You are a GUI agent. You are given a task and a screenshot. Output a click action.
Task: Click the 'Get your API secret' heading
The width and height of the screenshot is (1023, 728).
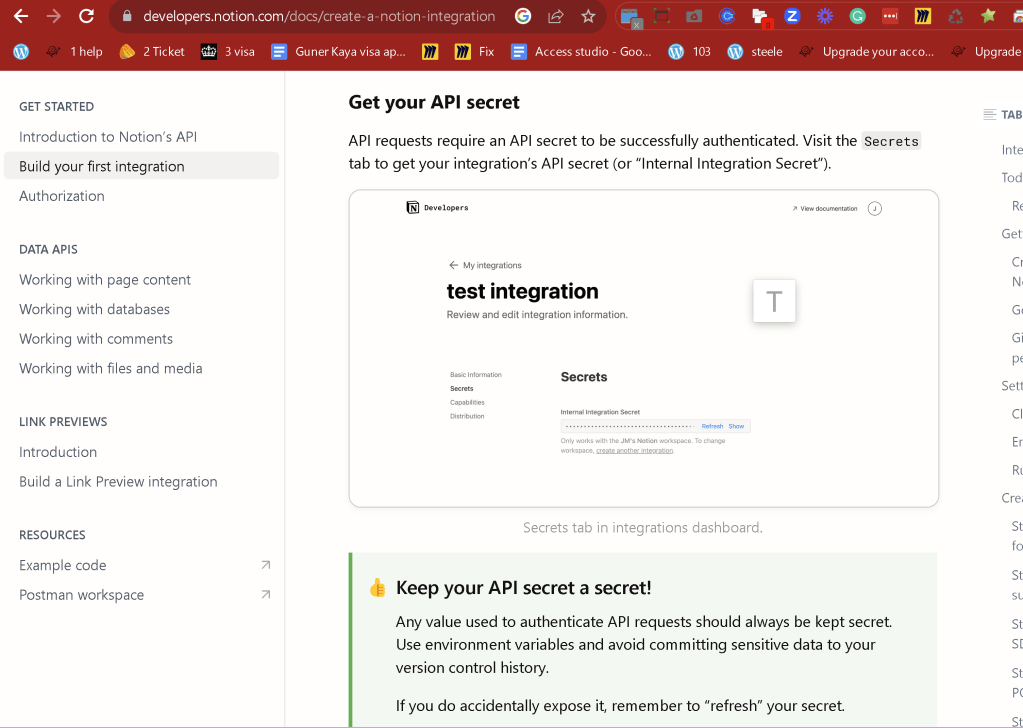tap(434, 102)
